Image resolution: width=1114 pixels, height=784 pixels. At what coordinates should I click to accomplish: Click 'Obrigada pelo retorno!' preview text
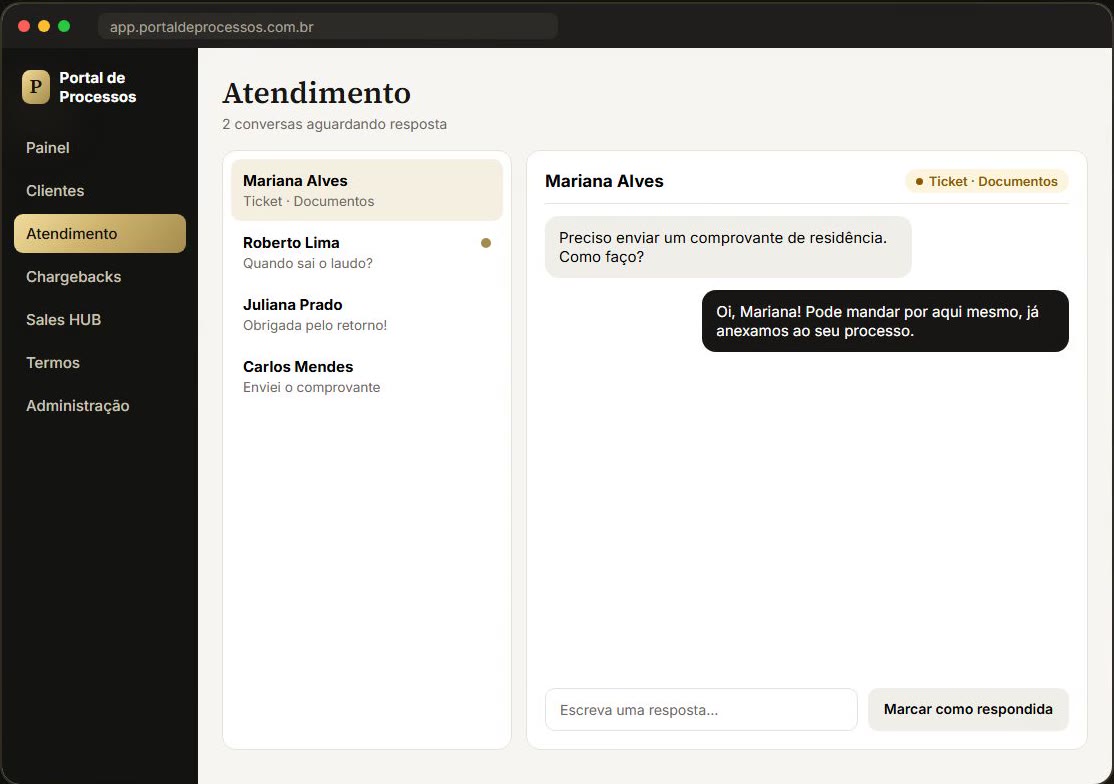(315, 325)
